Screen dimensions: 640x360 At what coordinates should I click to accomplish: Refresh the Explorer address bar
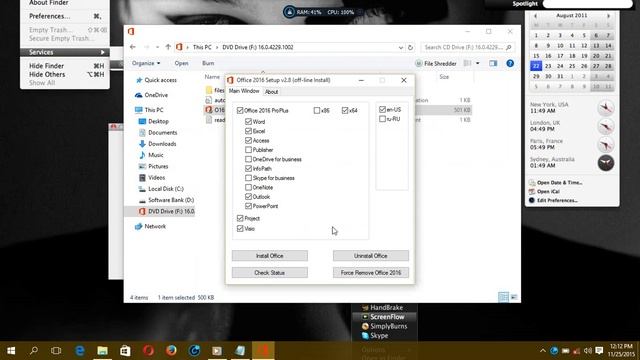click(x=411, y=47)
